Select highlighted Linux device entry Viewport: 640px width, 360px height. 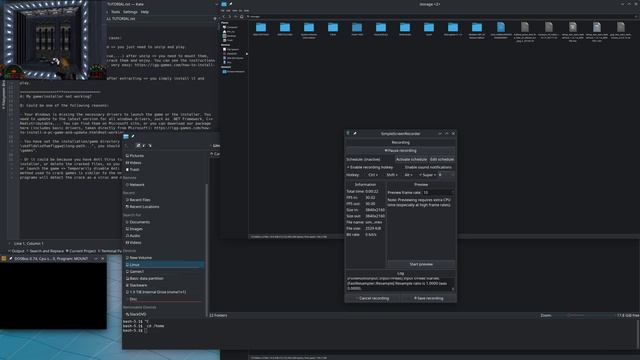click(164, 265)
